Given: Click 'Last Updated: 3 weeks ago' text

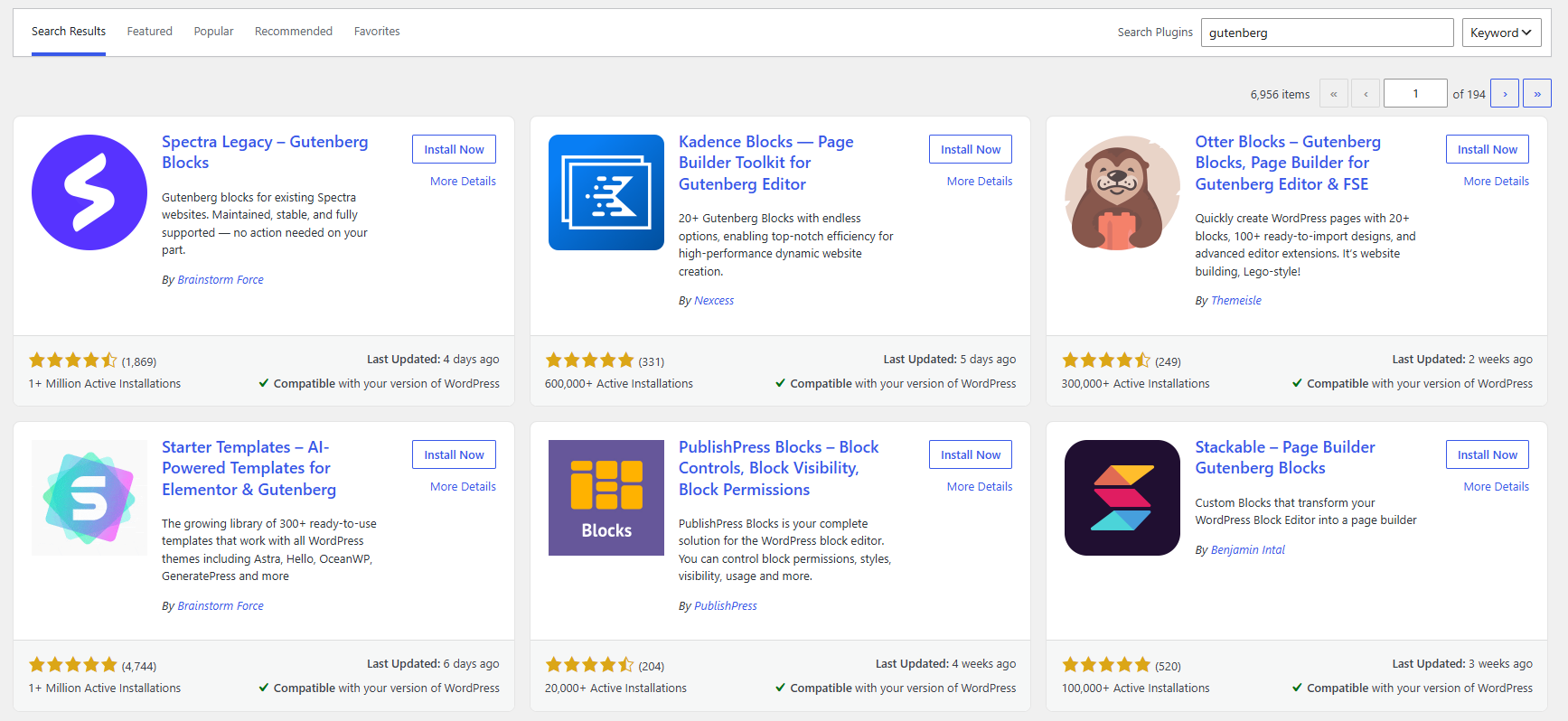Looking at the screenshot, I should point(1462,664).
